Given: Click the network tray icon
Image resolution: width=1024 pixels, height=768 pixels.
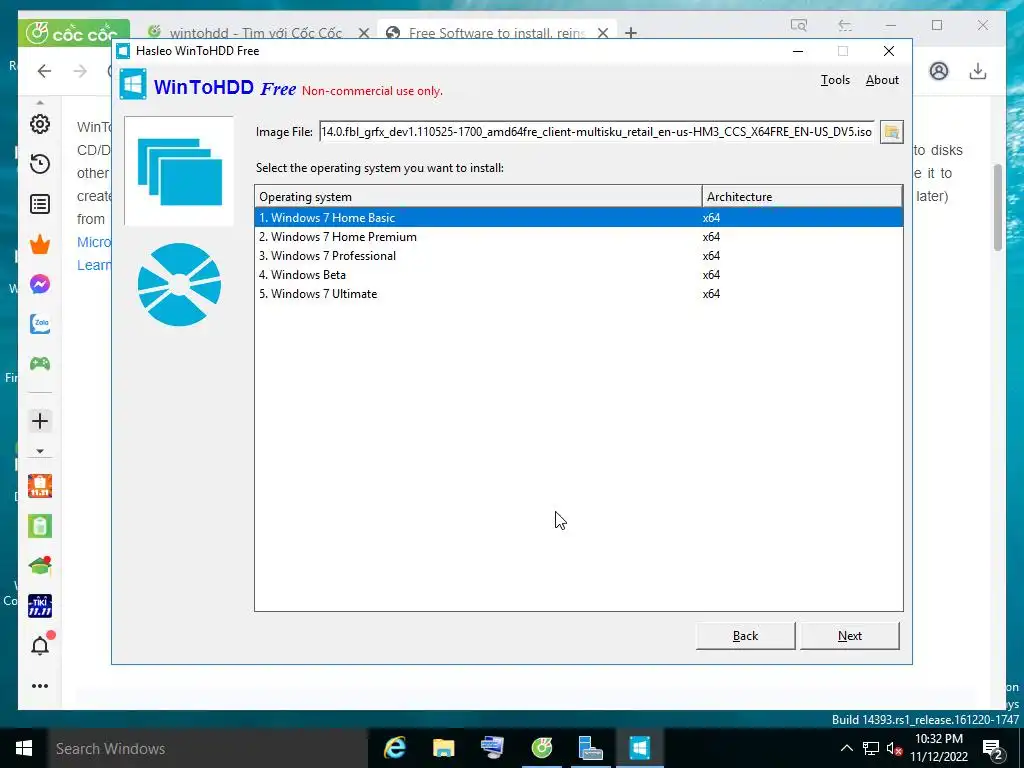Looking at the screenshot, I should click(x=871, y=748).
